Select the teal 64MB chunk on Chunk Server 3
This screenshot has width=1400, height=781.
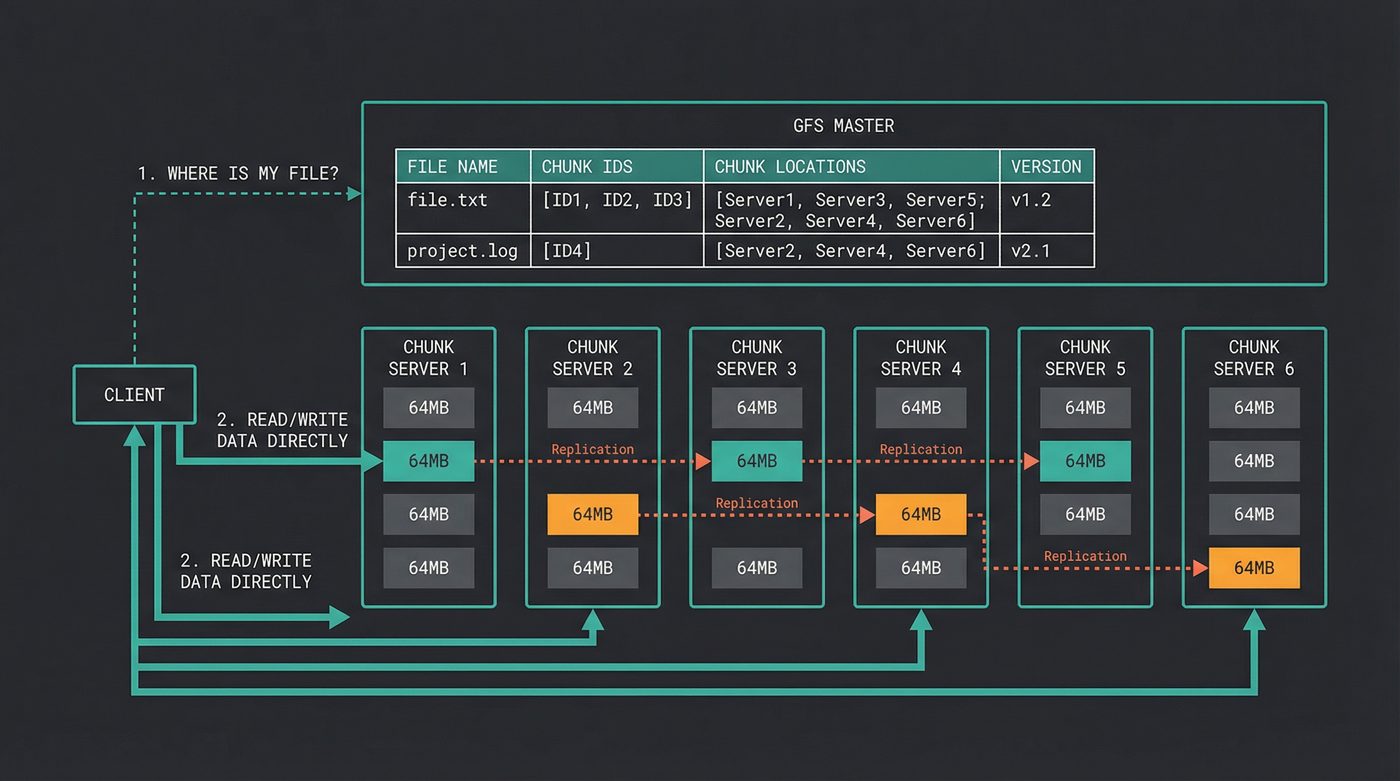pyautogui.click(x=757, y=461)
